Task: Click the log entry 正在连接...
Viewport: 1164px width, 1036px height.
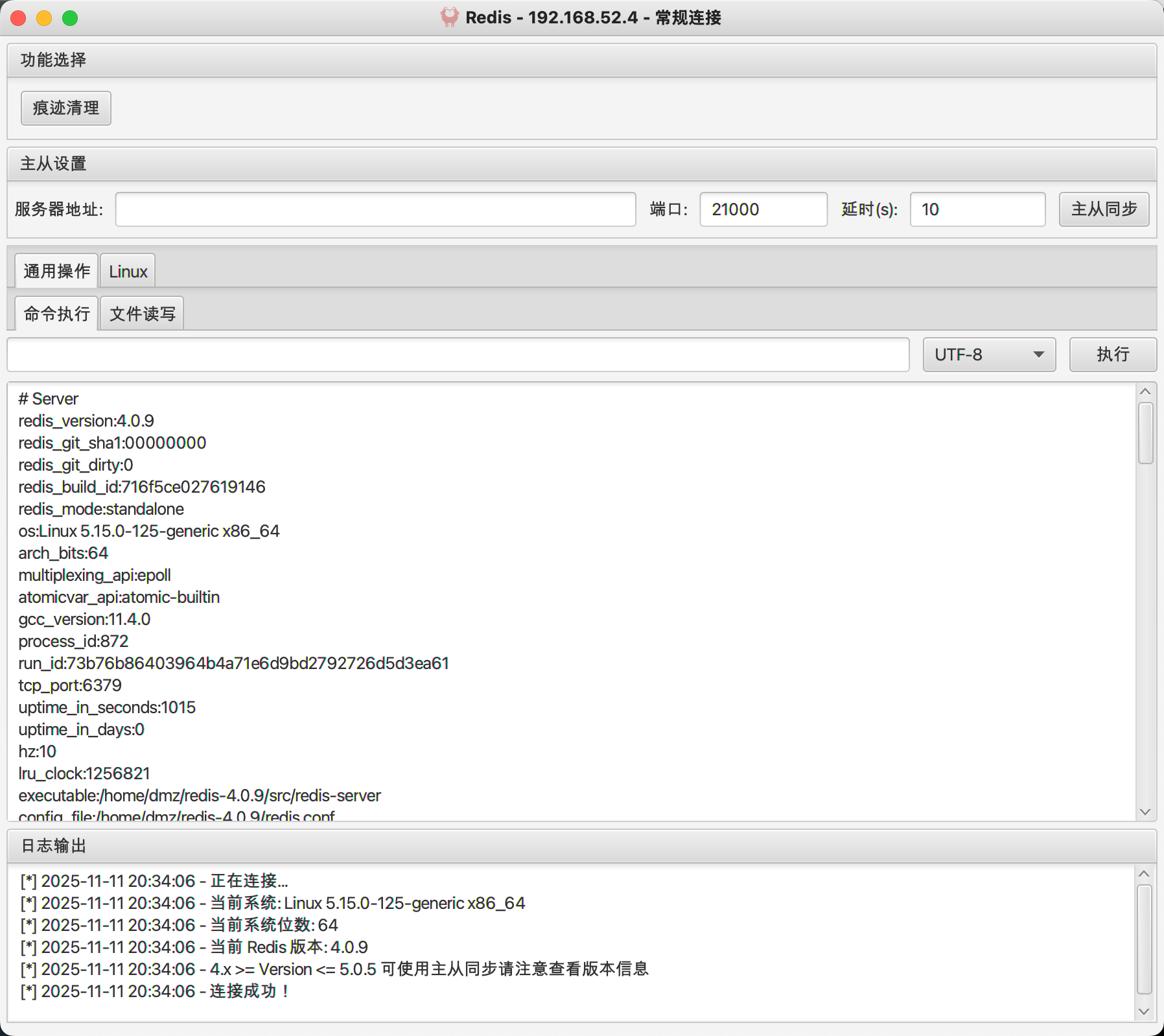Action: (154, 881)
